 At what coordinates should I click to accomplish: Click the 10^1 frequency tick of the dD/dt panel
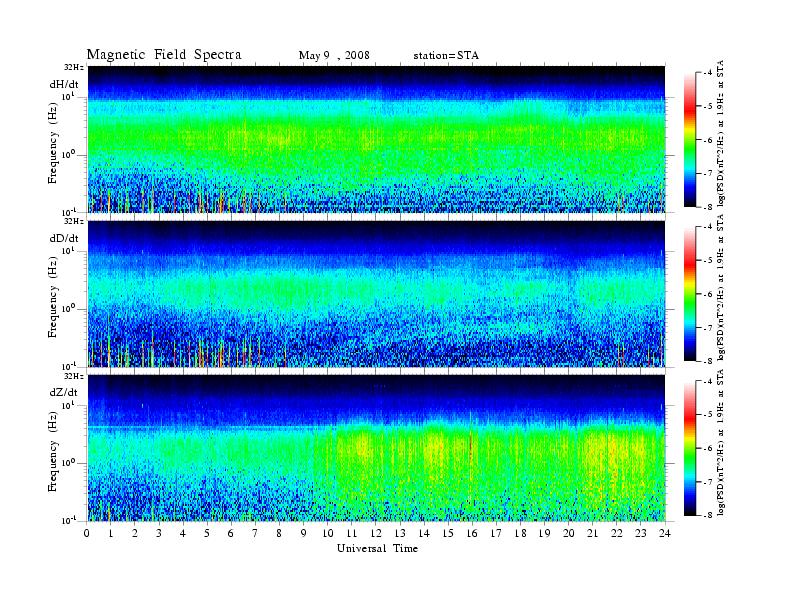pyautogui.click(x=68, y=251)
